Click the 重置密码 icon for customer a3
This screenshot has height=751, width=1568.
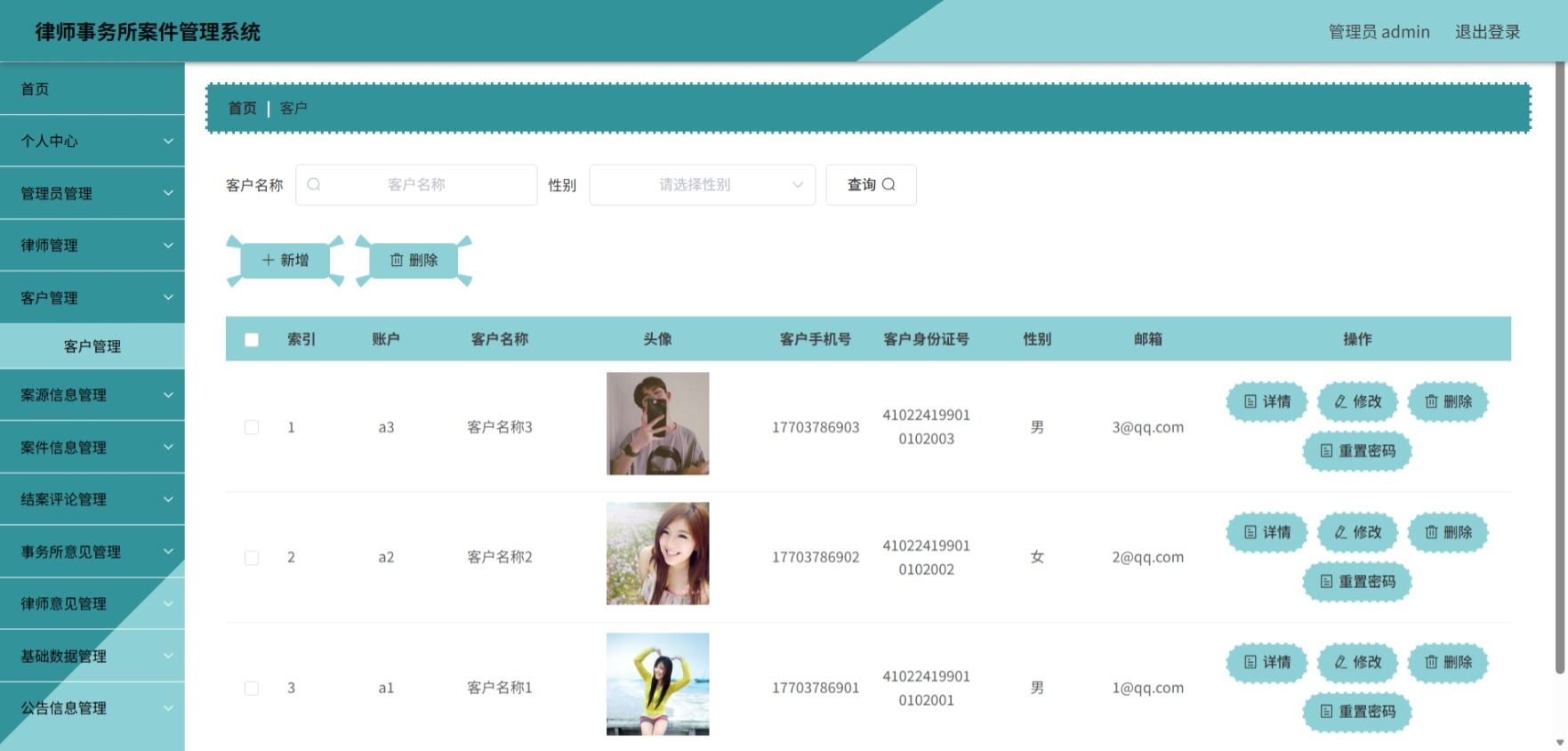[1326, 451]
